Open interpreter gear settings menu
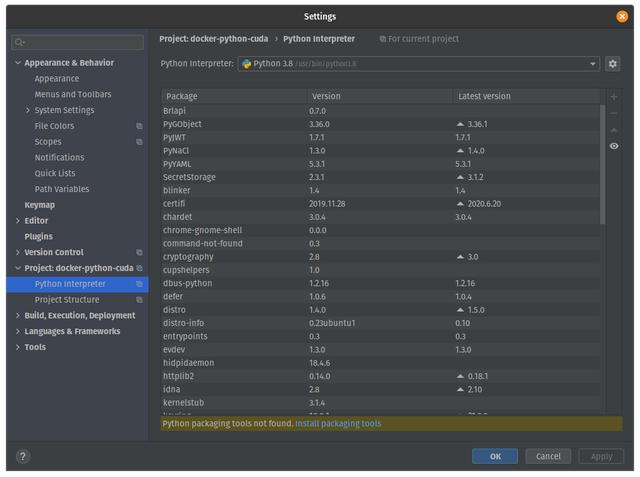640x477 pixels. pyautogui.click(x=612, y=64)
